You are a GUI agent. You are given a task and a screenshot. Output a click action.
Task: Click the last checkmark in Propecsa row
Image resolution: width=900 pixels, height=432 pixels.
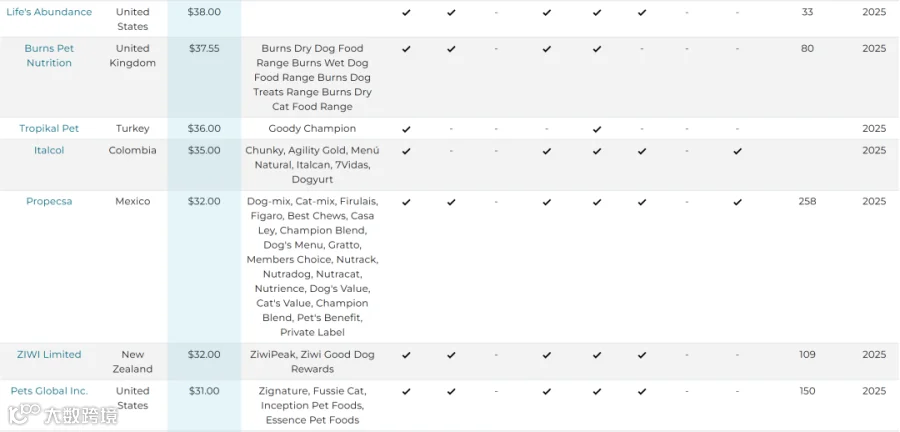click(738, 202)
